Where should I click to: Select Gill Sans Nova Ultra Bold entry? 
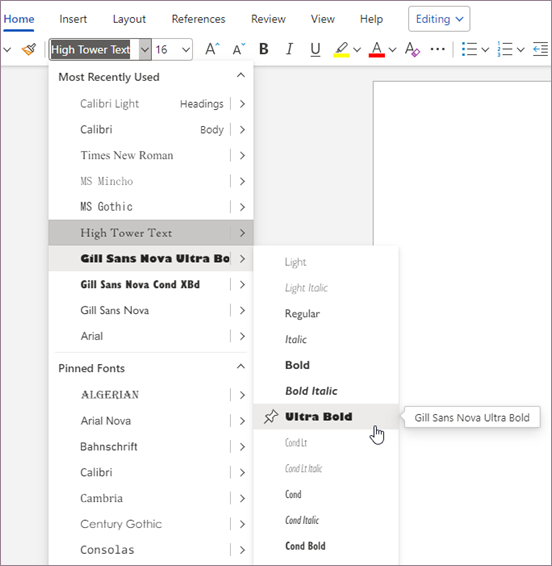pos(139,258)
